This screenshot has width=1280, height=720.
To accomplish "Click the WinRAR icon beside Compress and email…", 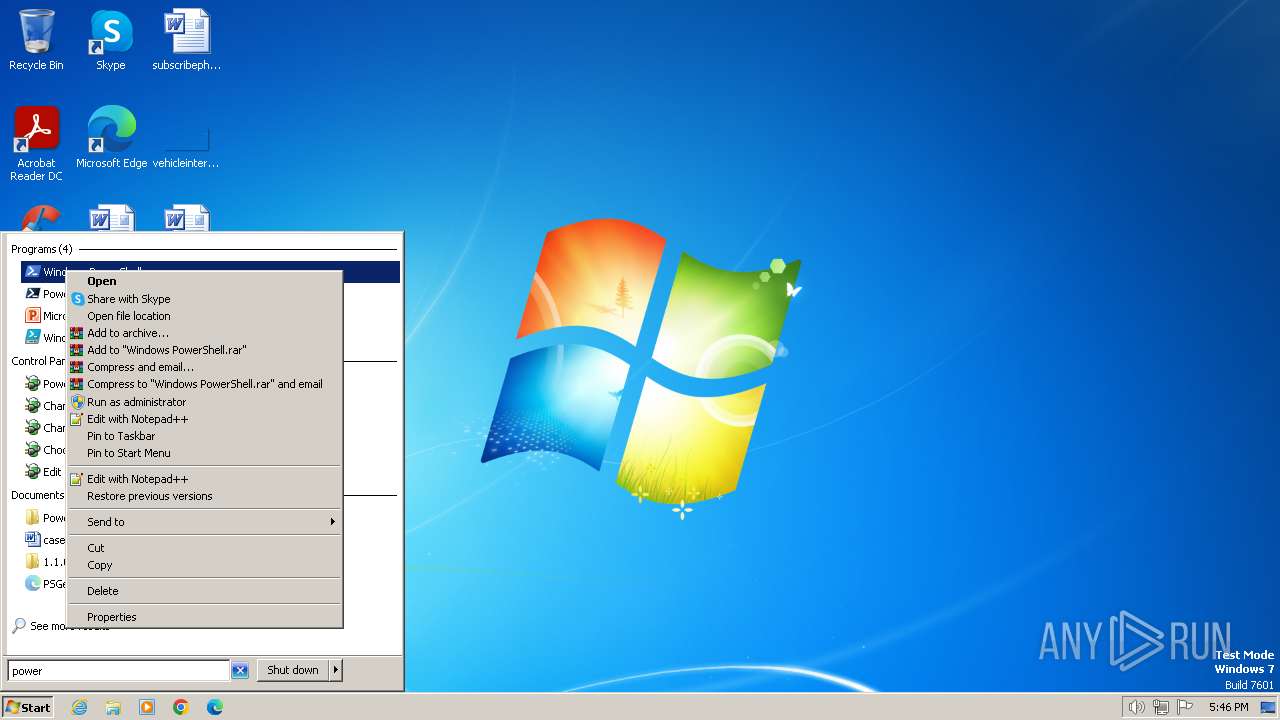I will [77, 367].
